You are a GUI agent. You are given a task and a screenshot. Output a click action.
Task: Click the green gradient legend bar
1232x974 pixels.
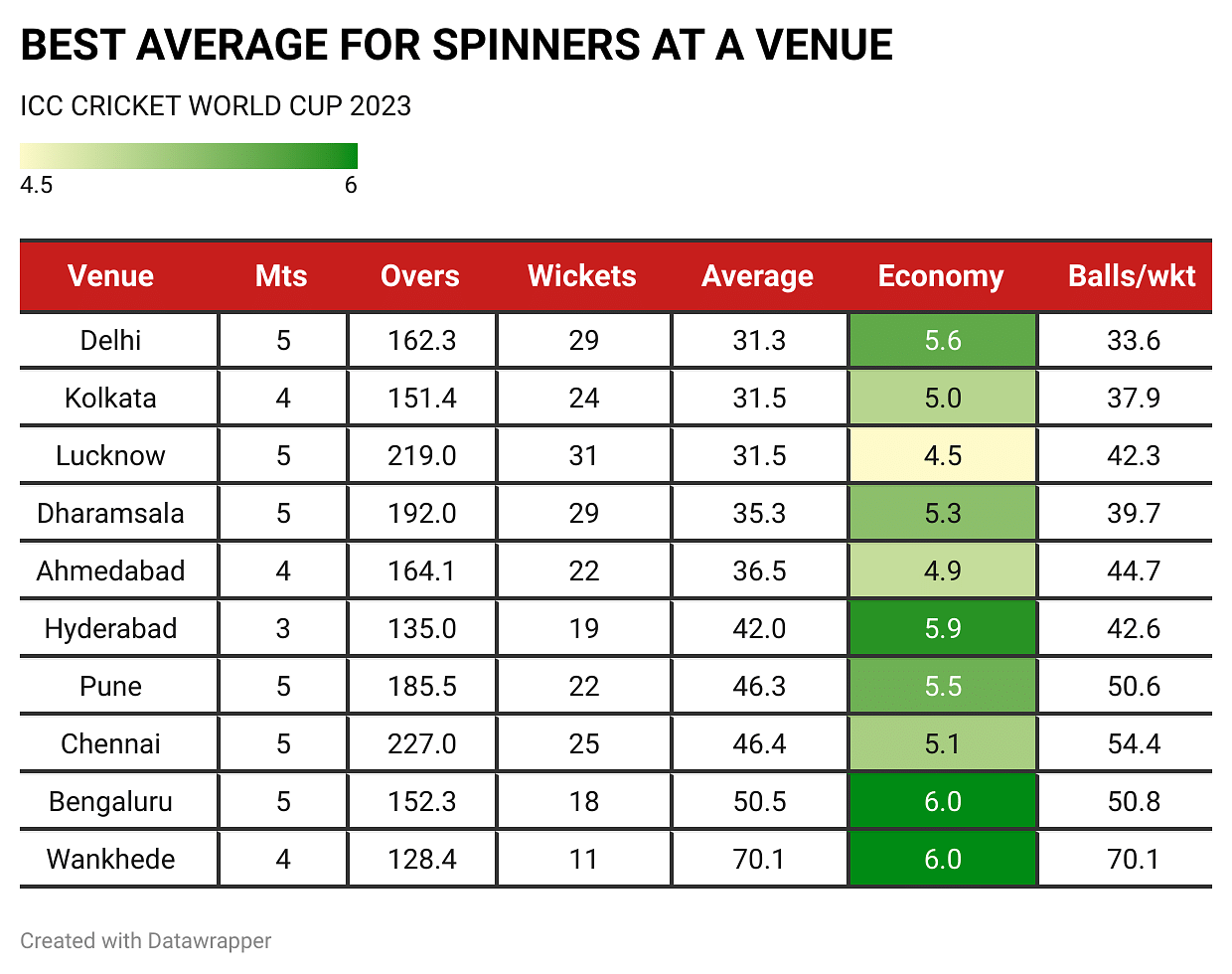tap(189, 156)
